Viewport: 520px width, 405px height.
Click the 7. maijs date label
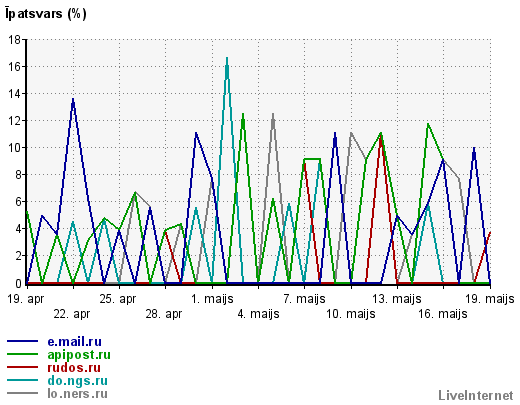pos(304,299)
